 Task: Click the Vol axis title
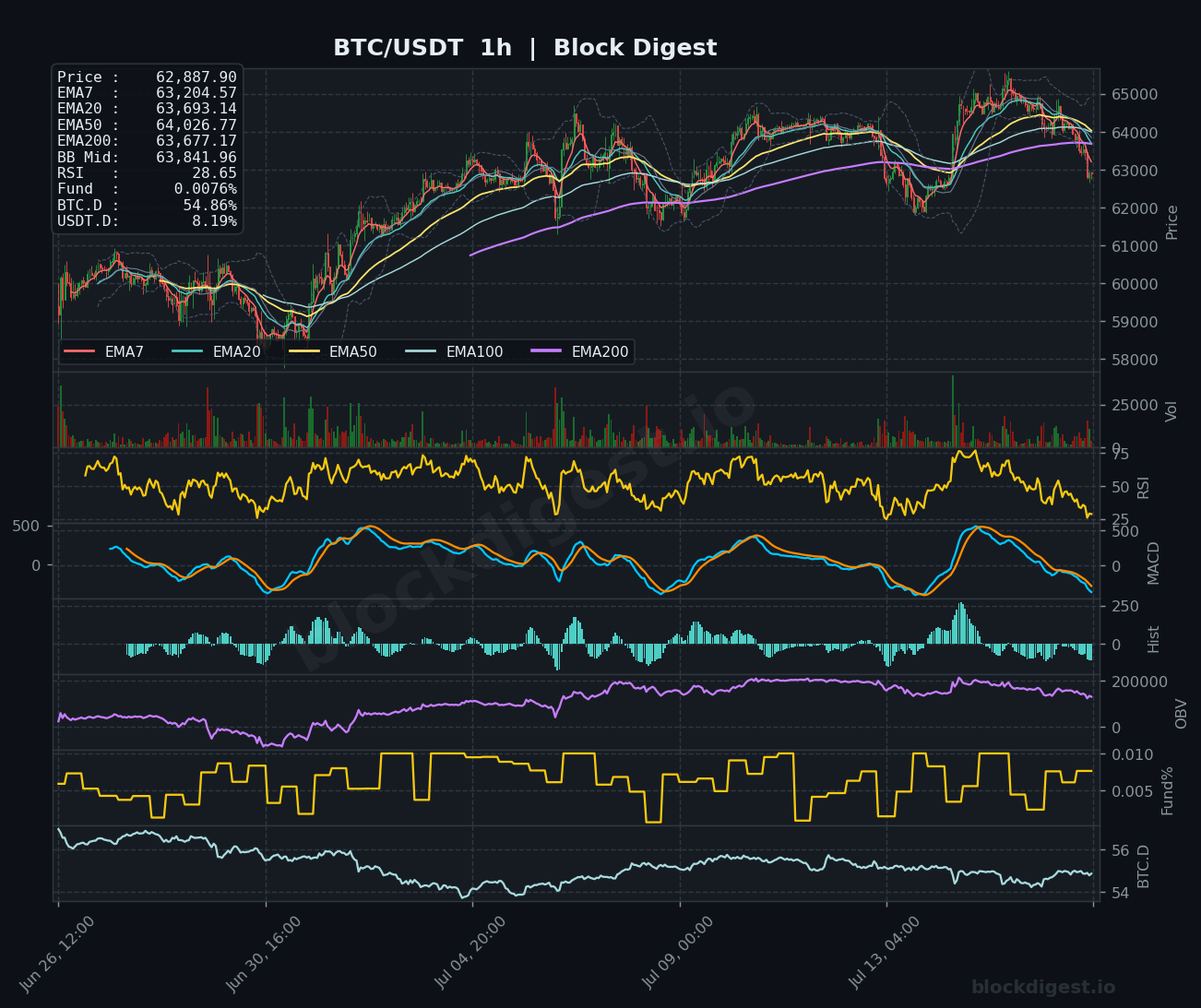pos(1172,411)
